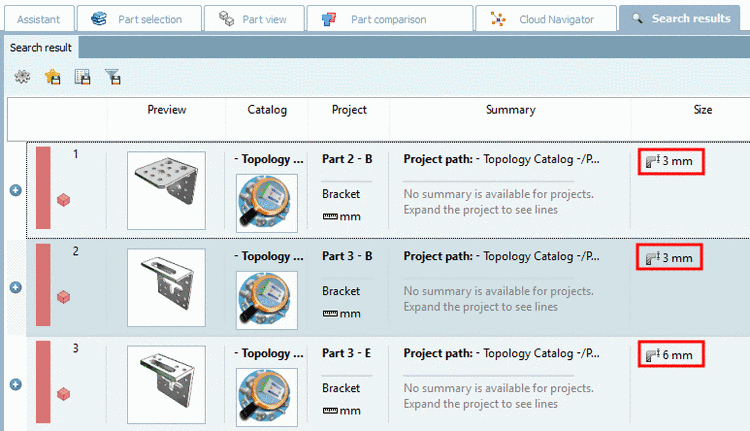Click the Summary column header
This screenshot has height=431, width=750.
coord(510,110)
